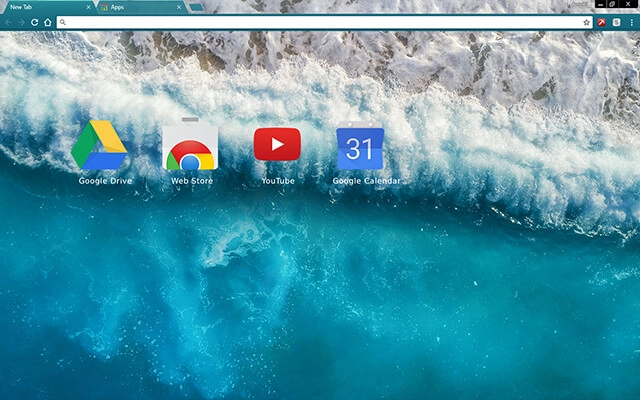Click the Google Calendar label text
This screenshot has height=400, width=640.
click(x=366, y=181)
